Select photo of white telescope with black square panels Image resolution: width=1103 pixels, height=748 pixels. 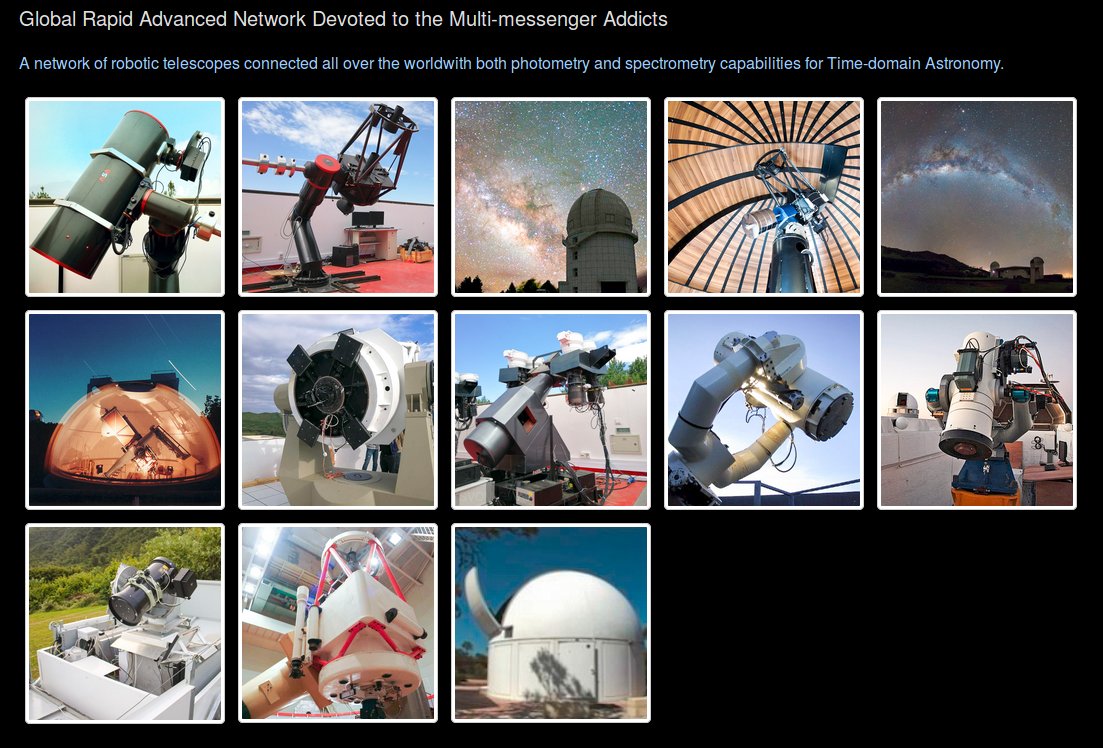click(x=338, y=410)
